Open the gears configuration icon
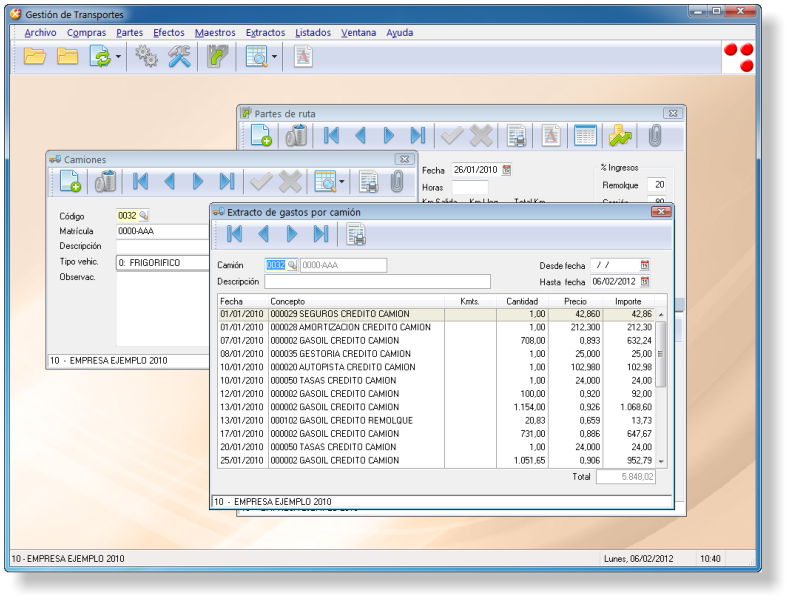Screen dimensions: 796x607 point(146,56)
